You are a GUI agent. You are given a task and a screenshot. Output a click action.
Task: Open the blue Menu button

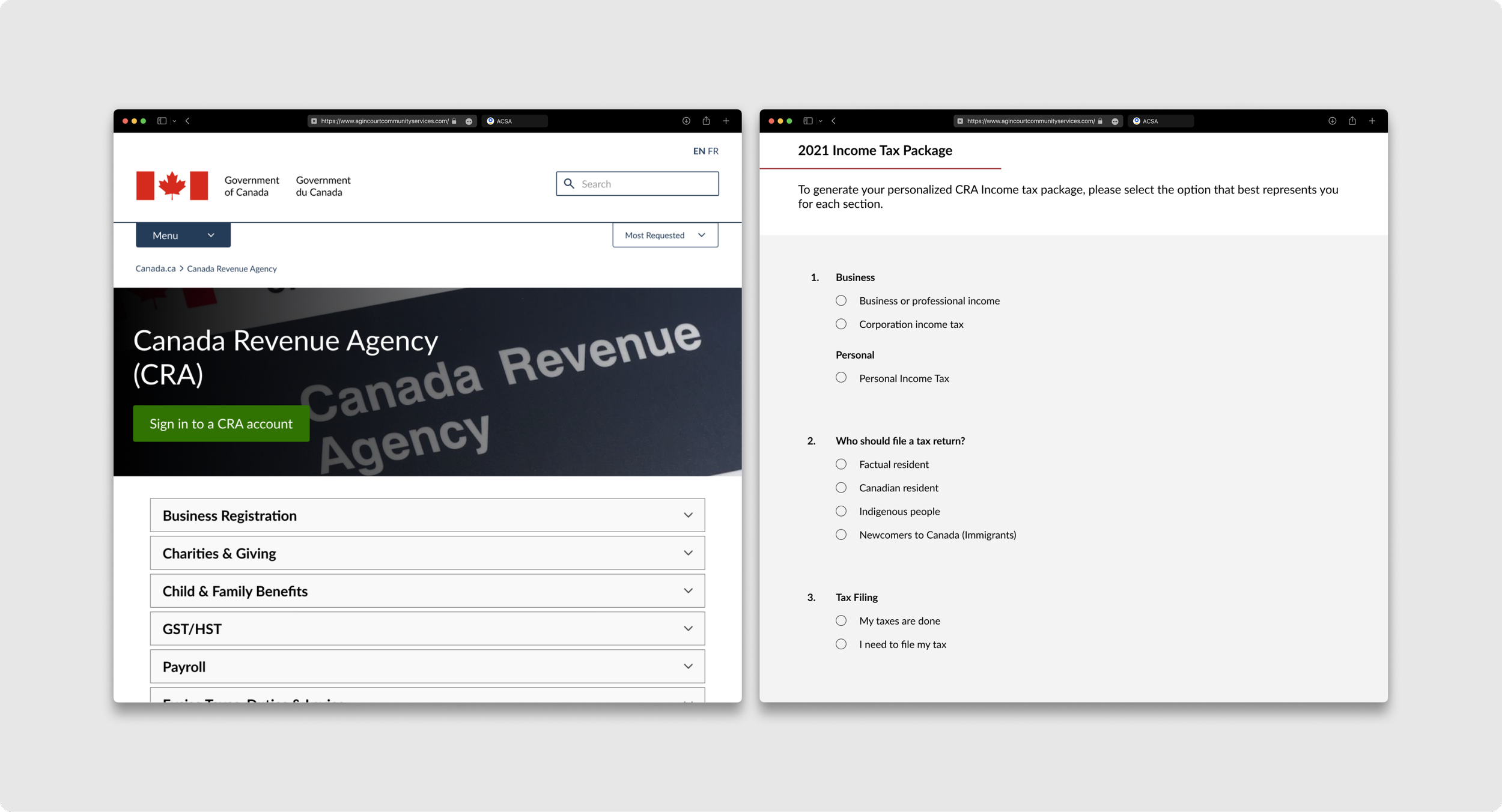(x=183, y=235)
